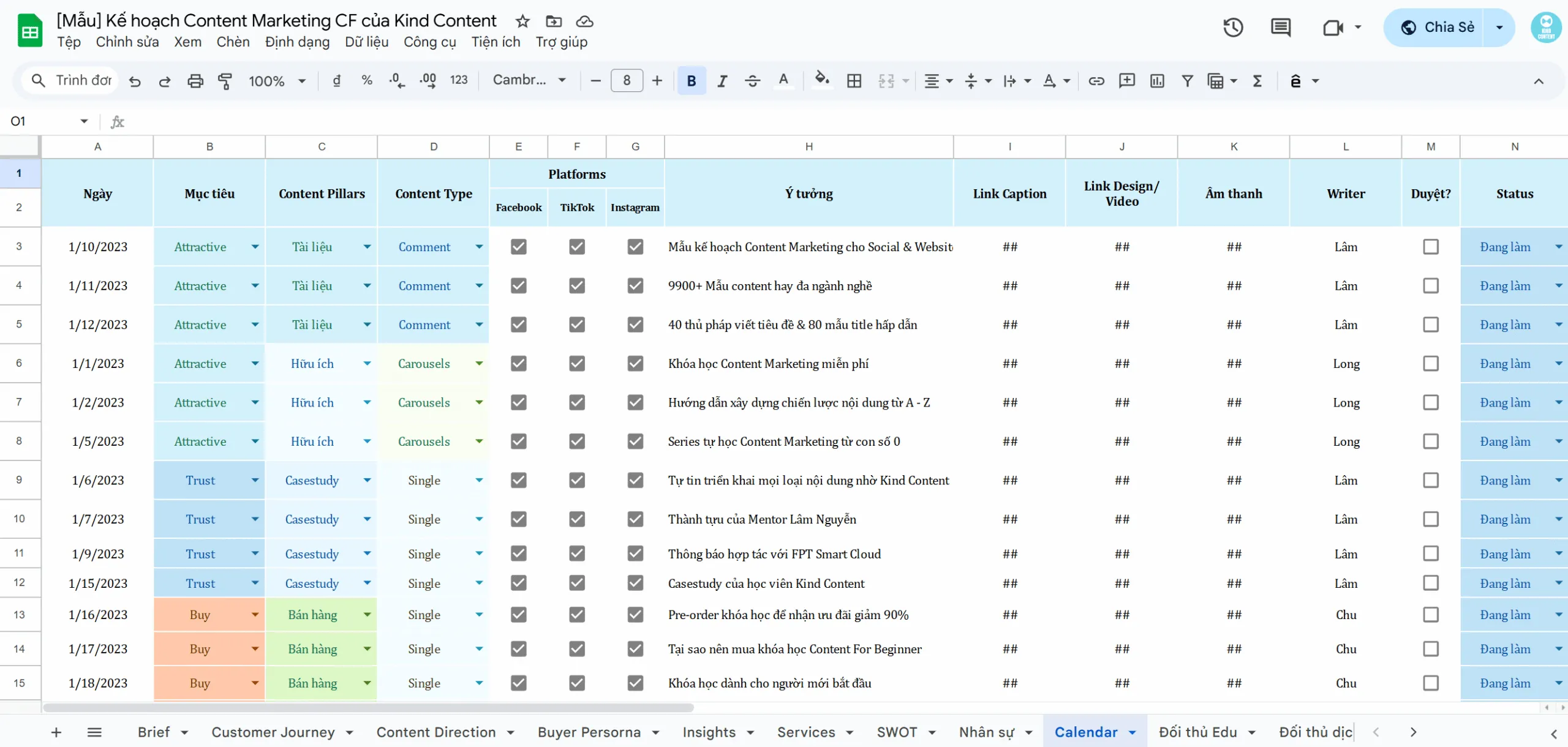Open Content Type dropdown in row 6

tap(479, 363)
